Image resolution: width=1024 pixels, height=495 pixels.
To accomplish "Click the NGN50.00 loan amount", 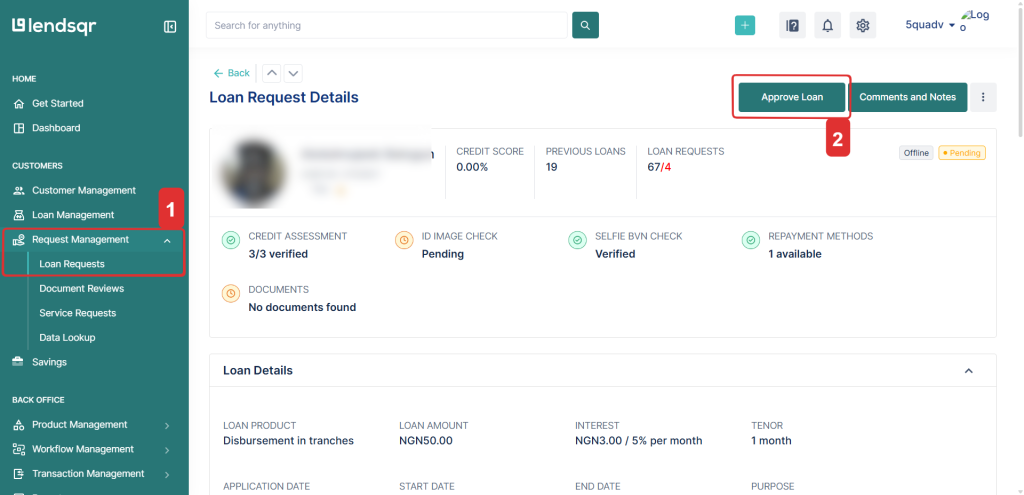I will pos(426,441).
